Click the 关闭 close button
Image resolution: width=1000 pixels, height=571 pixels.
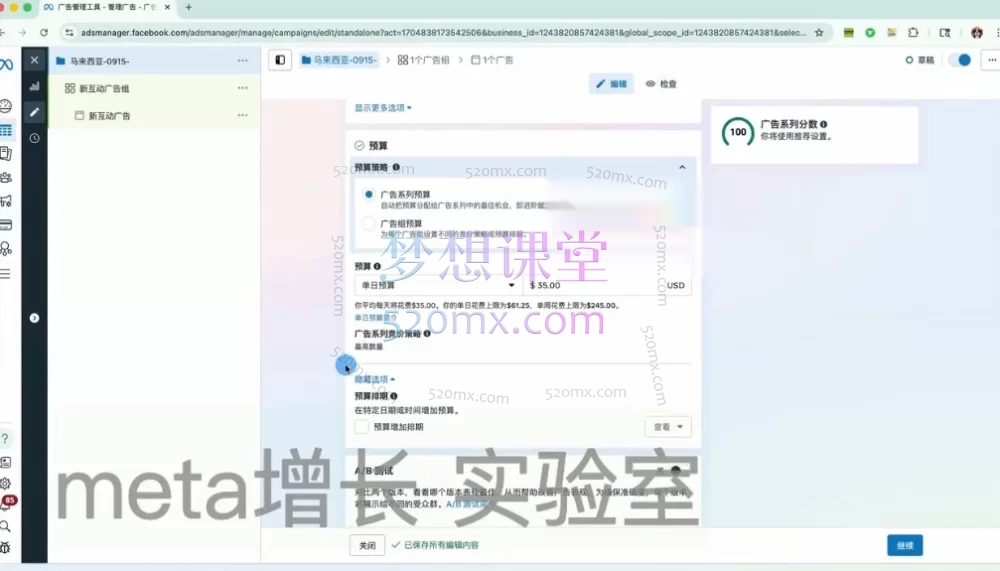367,545
